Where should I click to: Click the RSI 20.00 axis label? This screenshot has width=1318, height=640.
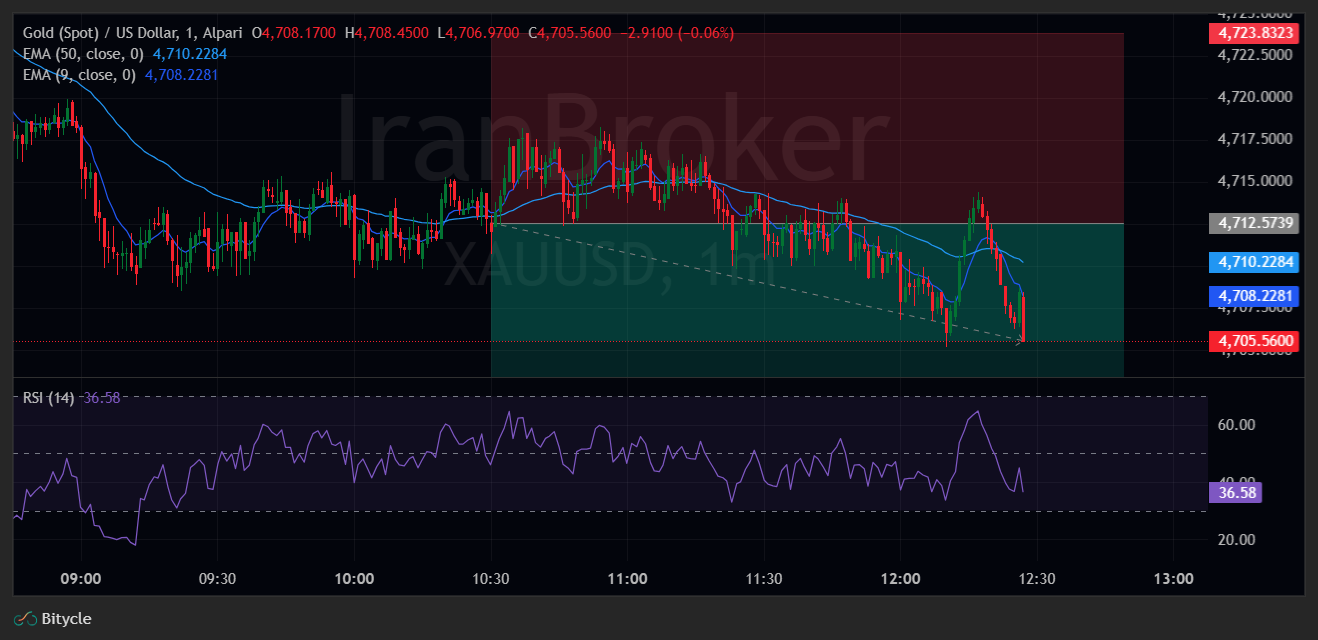[x=1236, y=539]
